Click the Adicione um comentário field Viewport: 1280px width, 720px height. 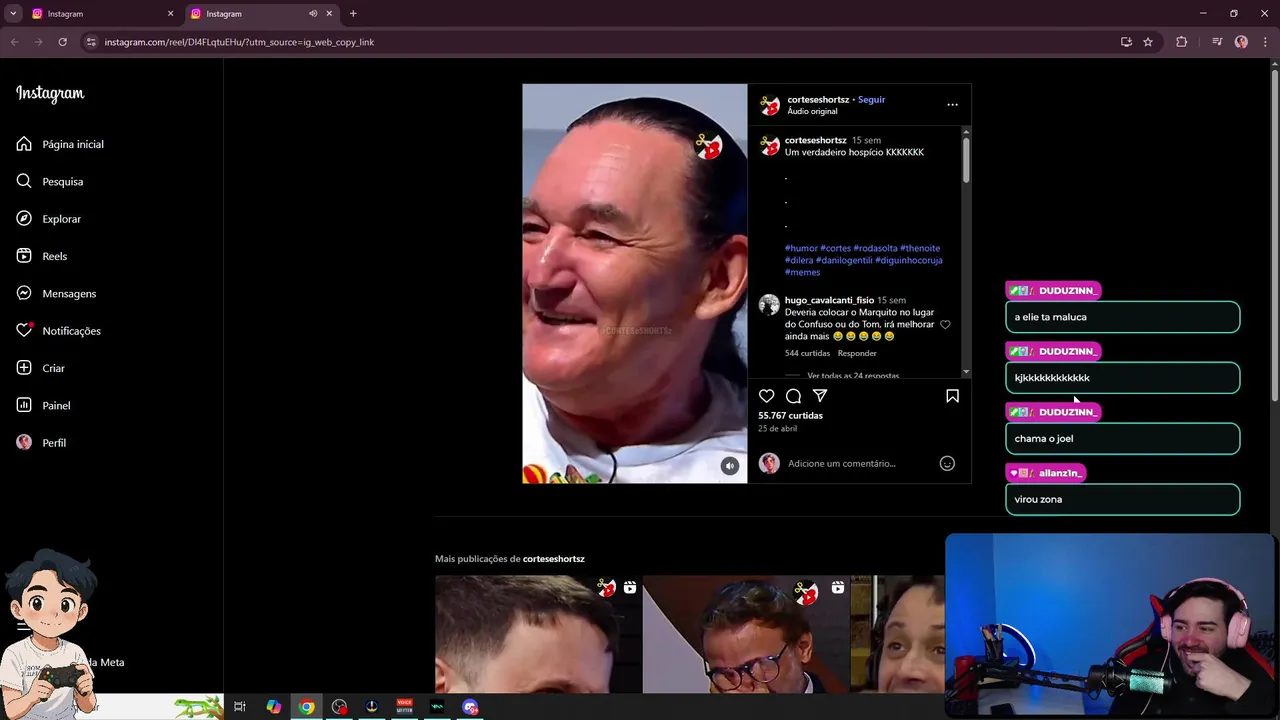pos(842,463)
